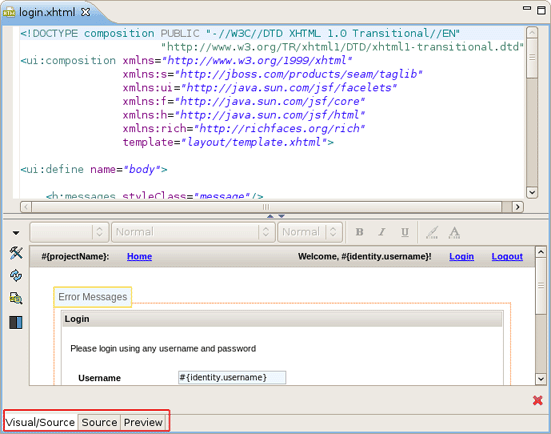Click the login.xhtml file icon on tab
Viewport: 551px width, 434px height.
[9, 13]
